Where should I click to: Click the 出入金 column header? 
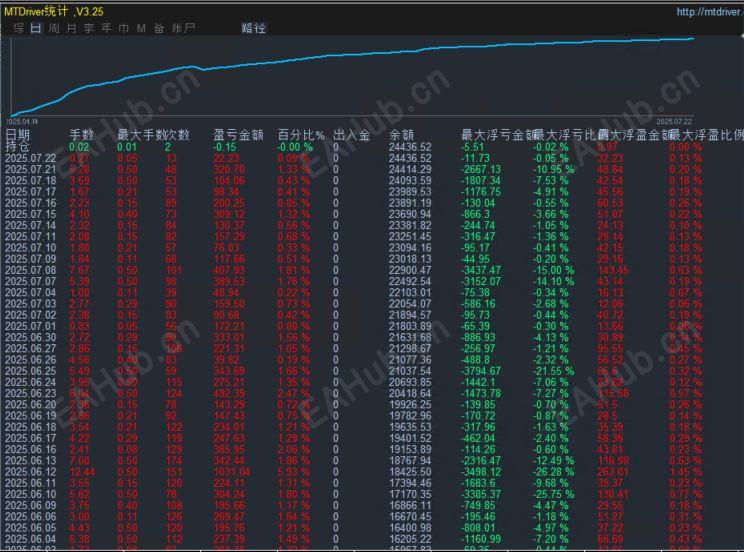[352, 135]
